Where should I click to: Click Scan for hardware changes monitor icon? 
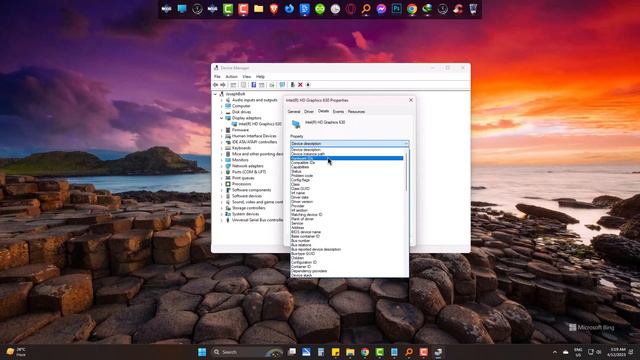click(x=282, y=85)
